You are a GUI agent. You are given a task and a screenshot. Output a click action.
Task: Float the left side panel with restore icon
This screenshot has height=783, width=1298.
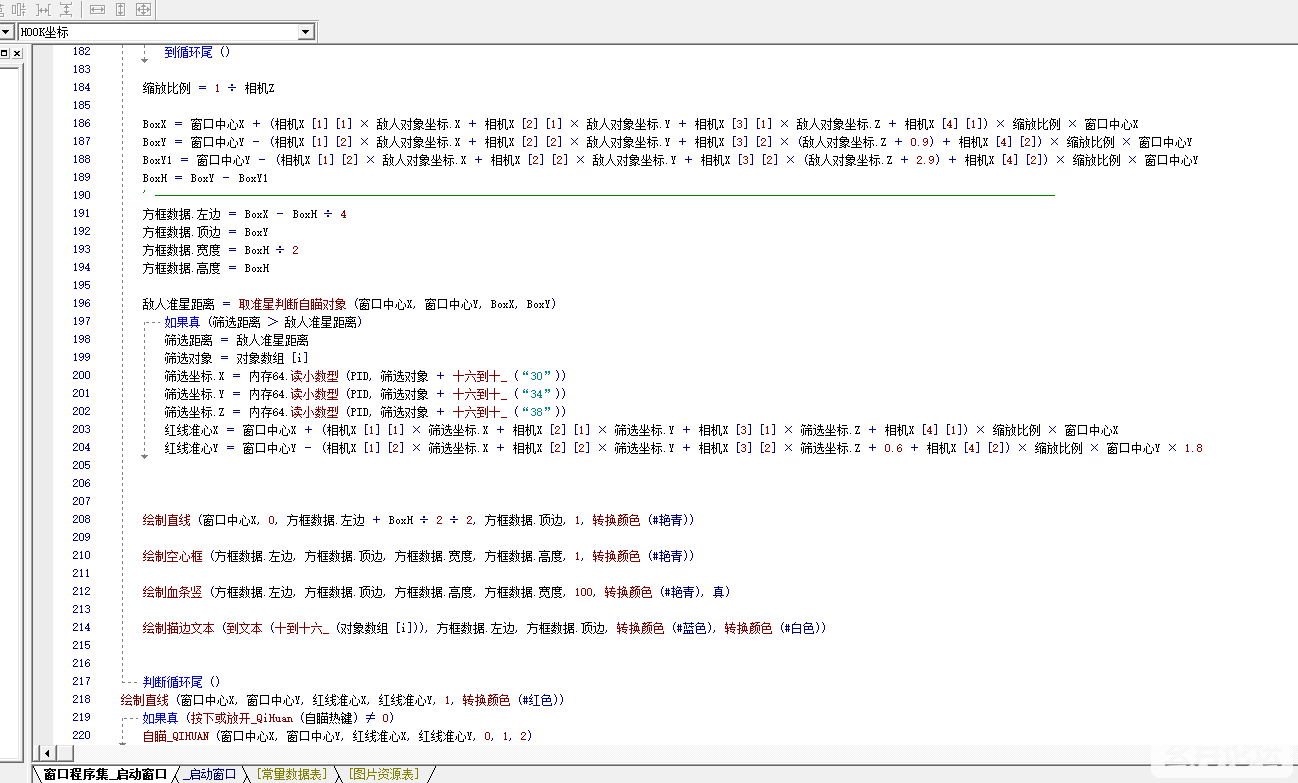4,53
